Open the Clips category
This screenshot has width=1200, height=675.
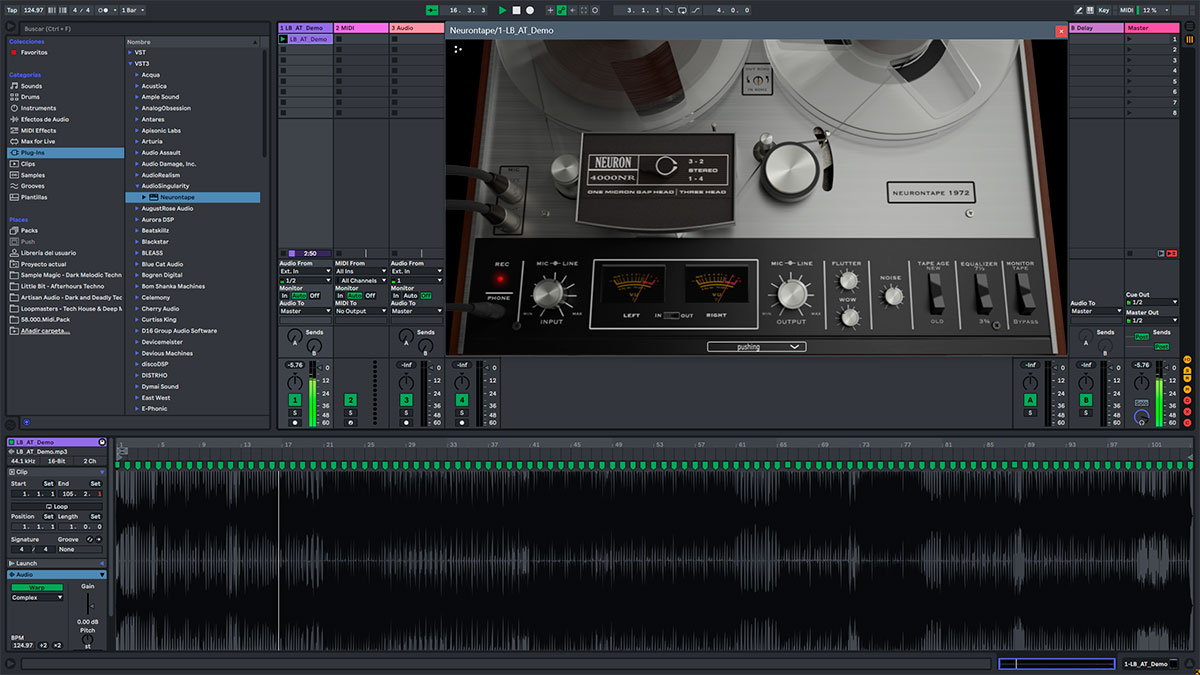click(29, 164)
